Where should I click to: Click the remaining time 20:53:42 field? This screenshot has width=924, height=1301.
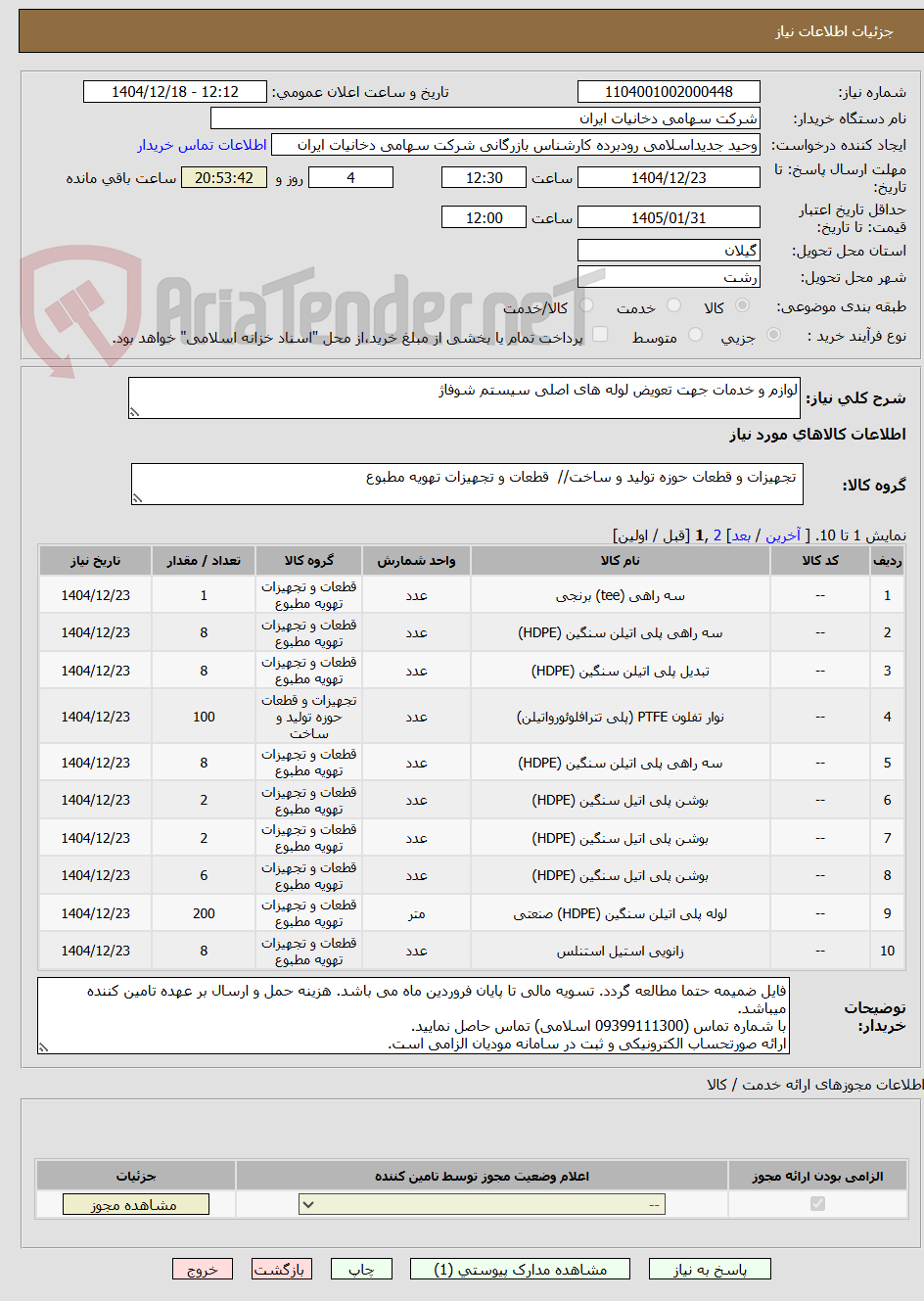point(223,178)
